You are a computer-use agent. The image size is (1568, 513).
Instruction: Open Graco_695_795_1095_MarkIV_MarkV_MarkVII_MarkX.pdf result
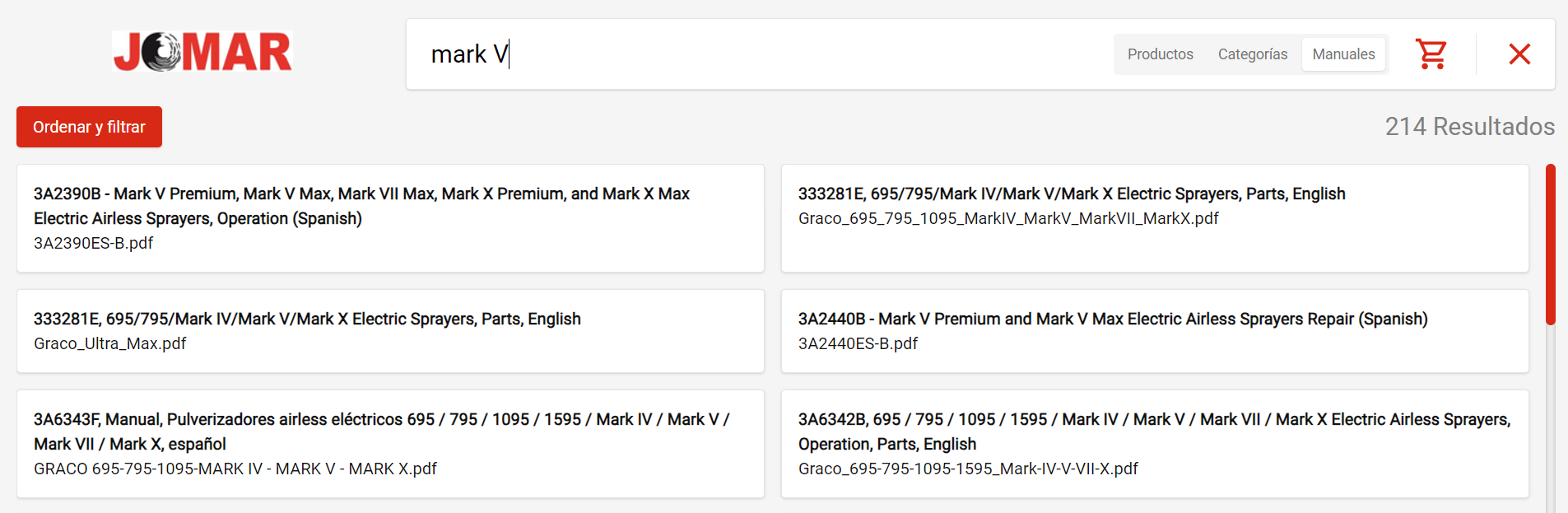pyautogui.click(x=1155, y=218)
